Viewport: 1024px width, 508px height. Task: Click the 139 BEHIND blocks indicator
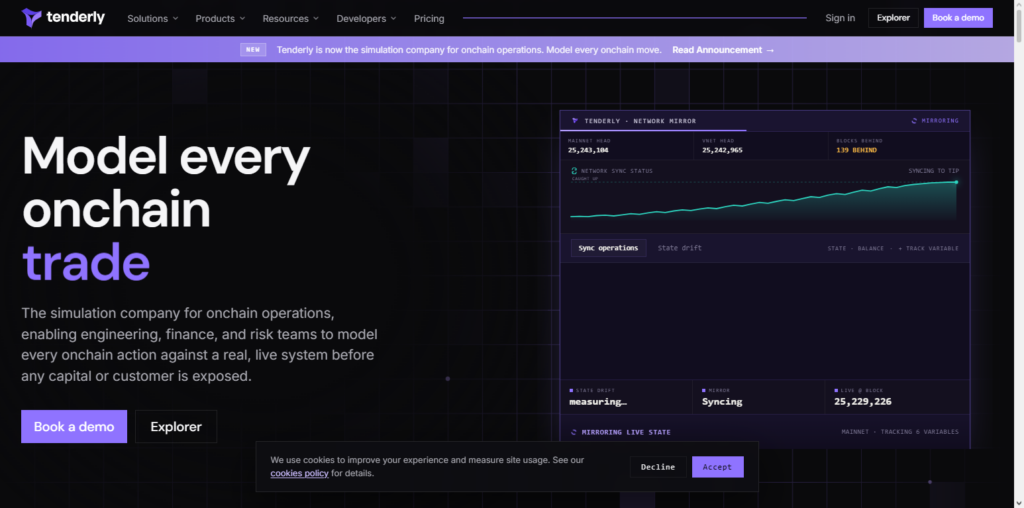point(856,150)
